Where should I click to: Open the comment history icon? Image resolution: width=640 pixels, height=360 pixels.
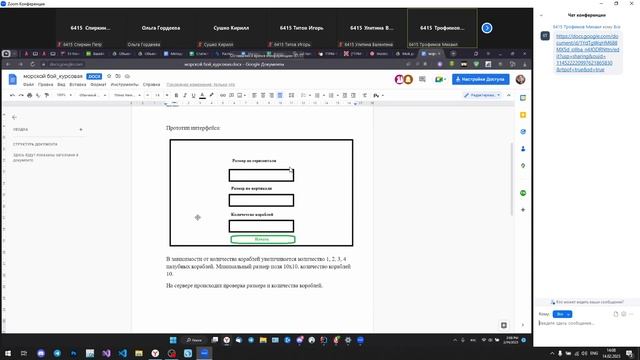pyautogui.click(x=422, y=79)
